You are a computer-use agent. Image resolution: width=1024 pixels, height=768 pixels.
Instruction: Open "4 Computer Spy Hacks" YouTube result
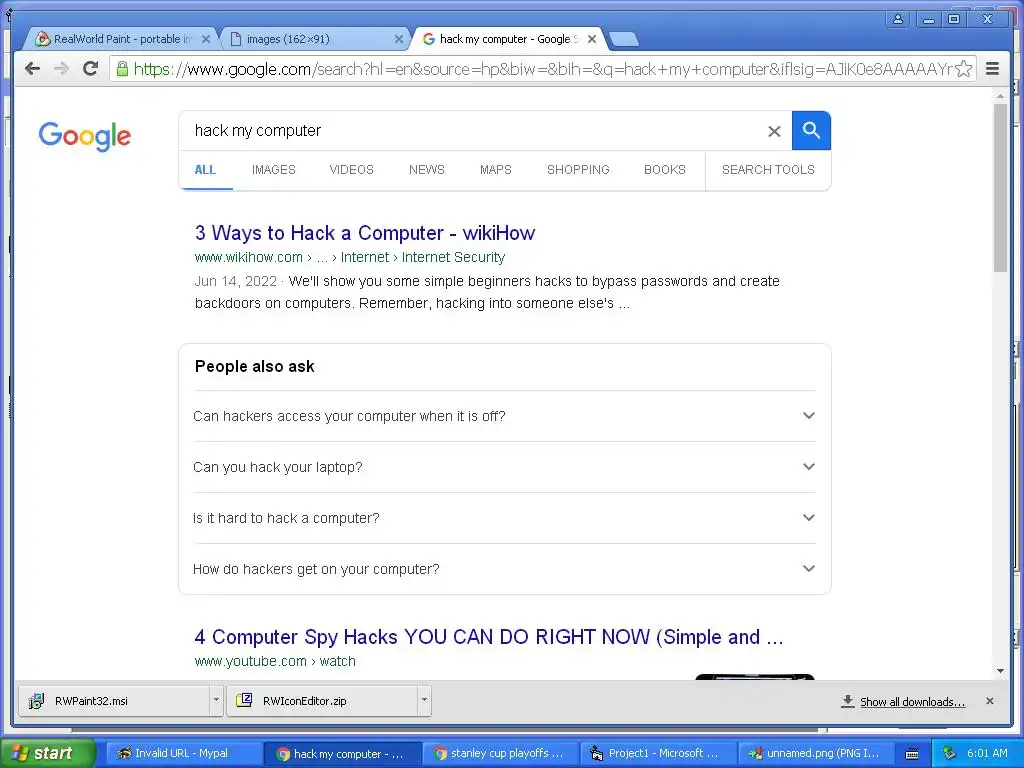(488, 637)
